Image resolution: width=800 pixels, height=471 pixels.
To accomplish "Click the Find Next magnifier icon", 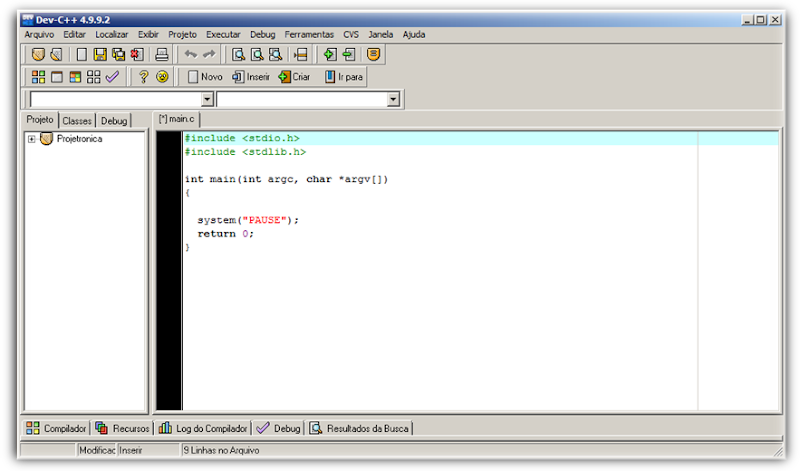I will tap(276, 54).
